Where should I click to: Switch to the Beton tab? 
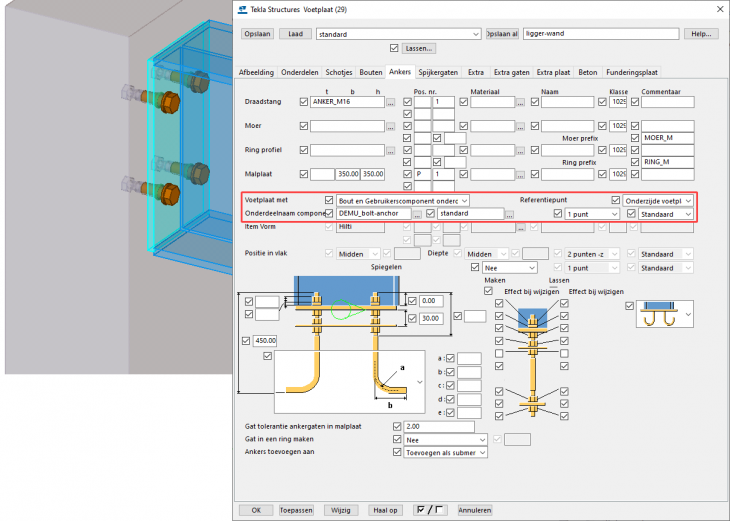(x=588, y=72)
